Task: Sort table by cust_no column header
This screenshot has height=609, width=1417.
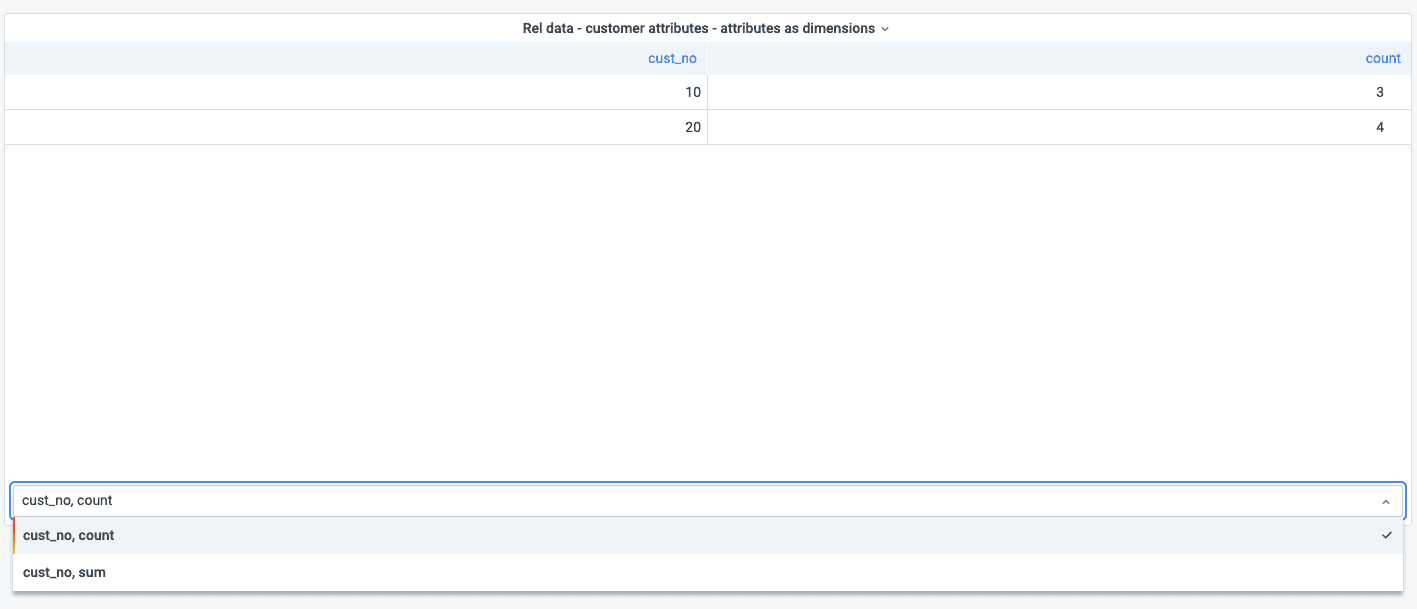Action: click(x=672, y=59)
